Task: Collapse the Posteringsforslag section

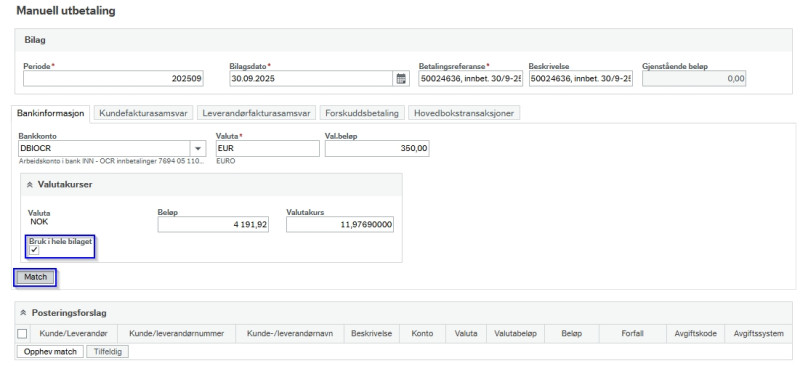Action: 23,312
